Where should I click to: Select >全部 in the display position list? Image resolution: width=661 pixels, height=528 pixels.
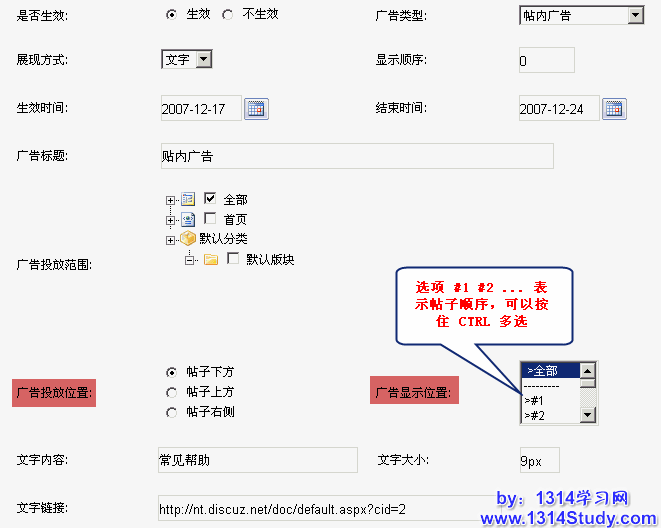pyautogui.click(x=549, y=371)
